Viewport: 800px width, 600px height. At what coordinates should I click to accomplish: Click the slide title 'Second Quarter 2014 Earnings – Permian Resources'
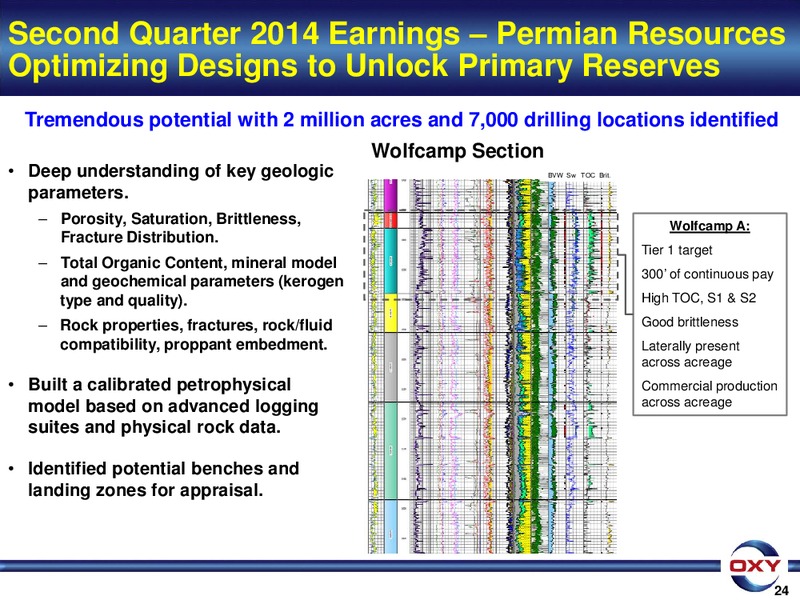[397, 34]
